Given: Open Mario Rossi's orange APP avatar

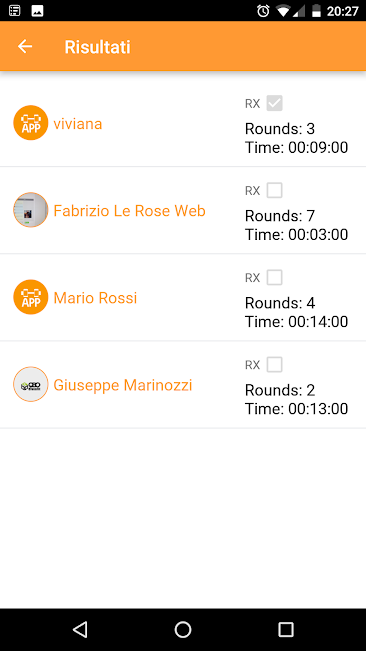Looking at the screenshot, I should pyautogui.click(x=31, y=297).
